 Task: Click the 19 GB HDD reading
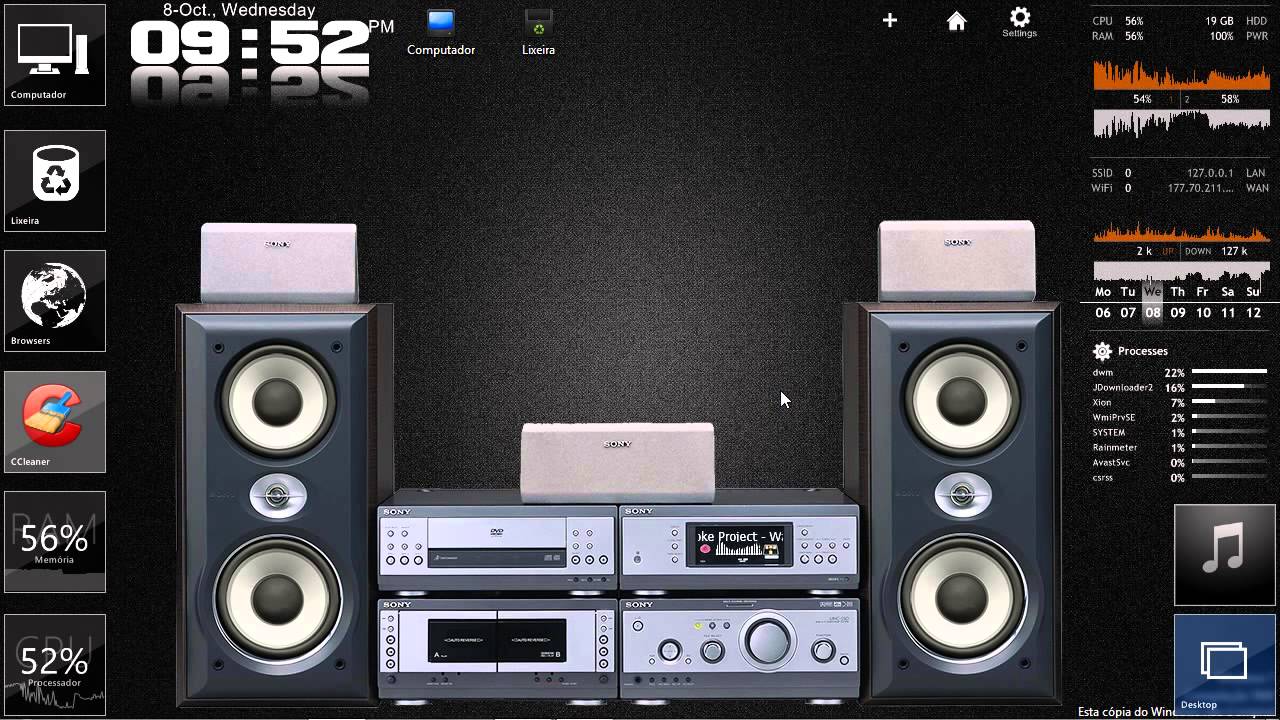1236,21
